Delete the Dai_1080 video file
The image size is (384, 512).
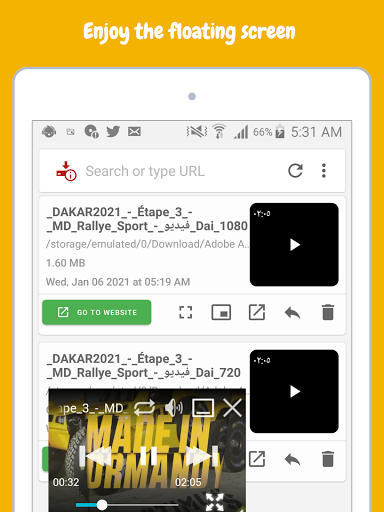328,312
